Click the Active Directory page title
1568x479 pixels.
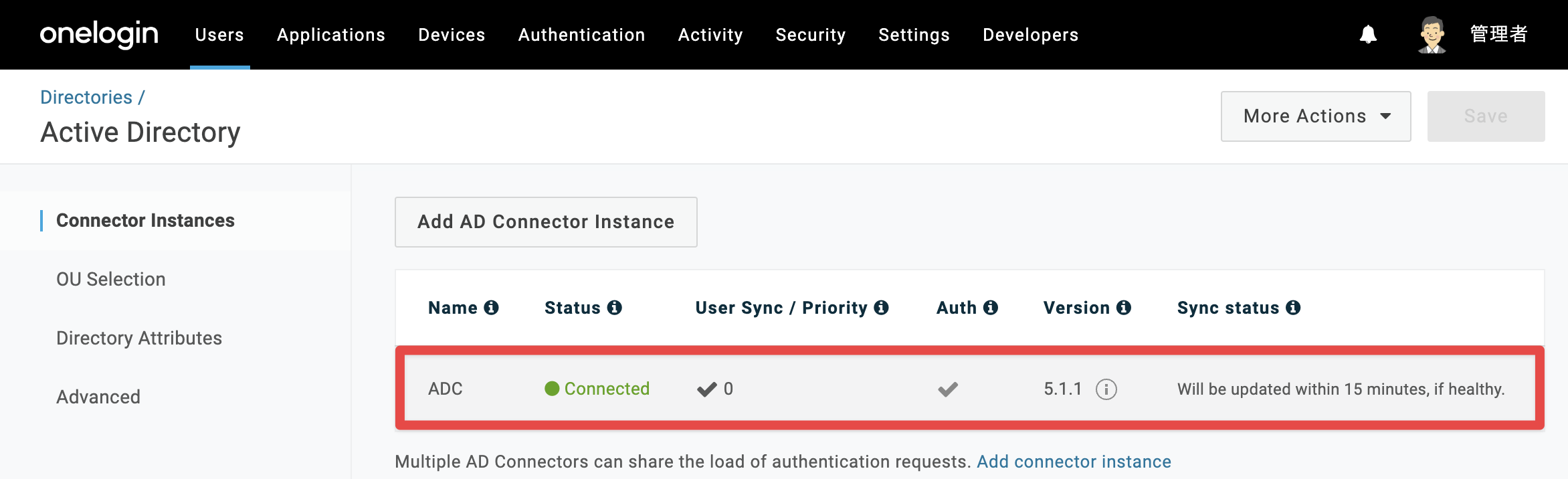(x=140, y=132)
